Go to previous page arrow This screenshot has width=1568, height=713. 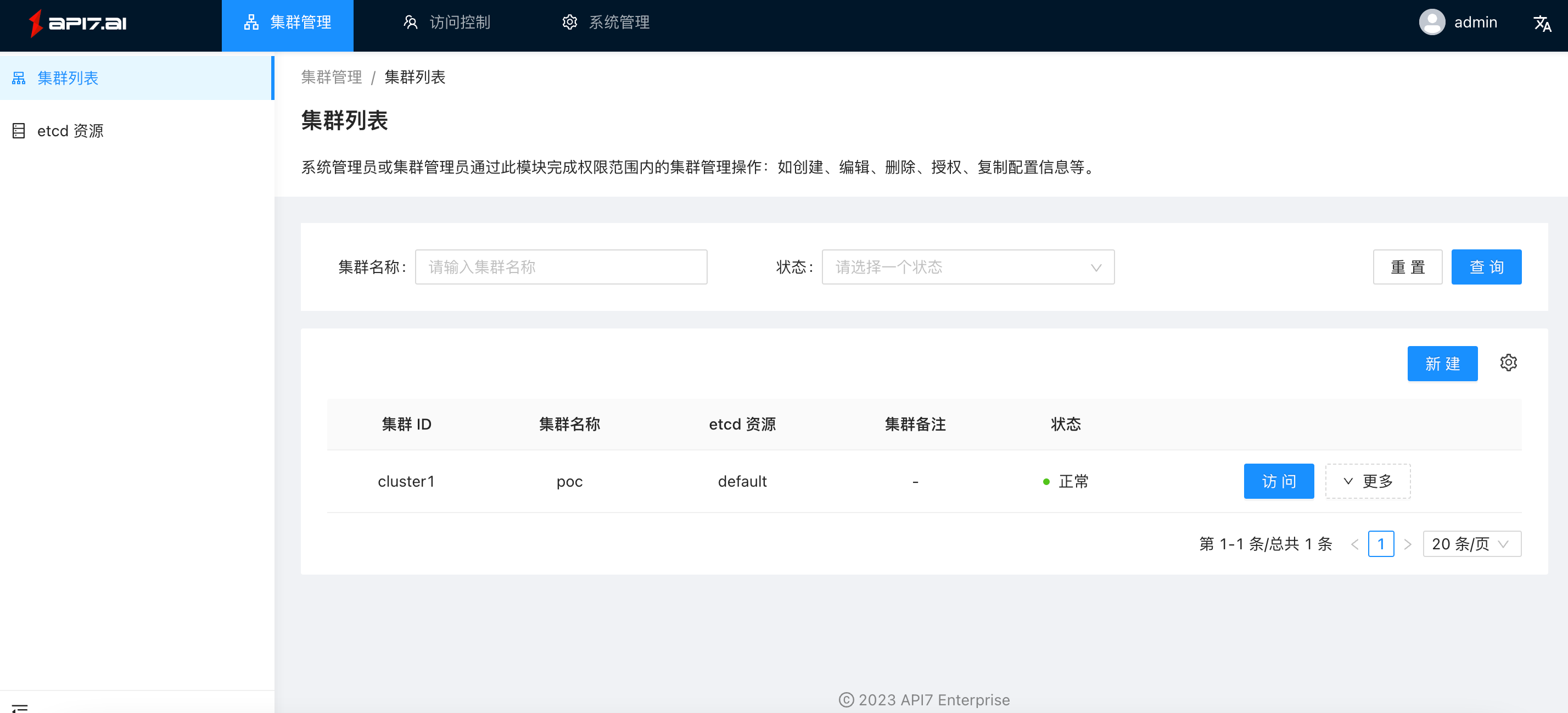point(1354,544)
